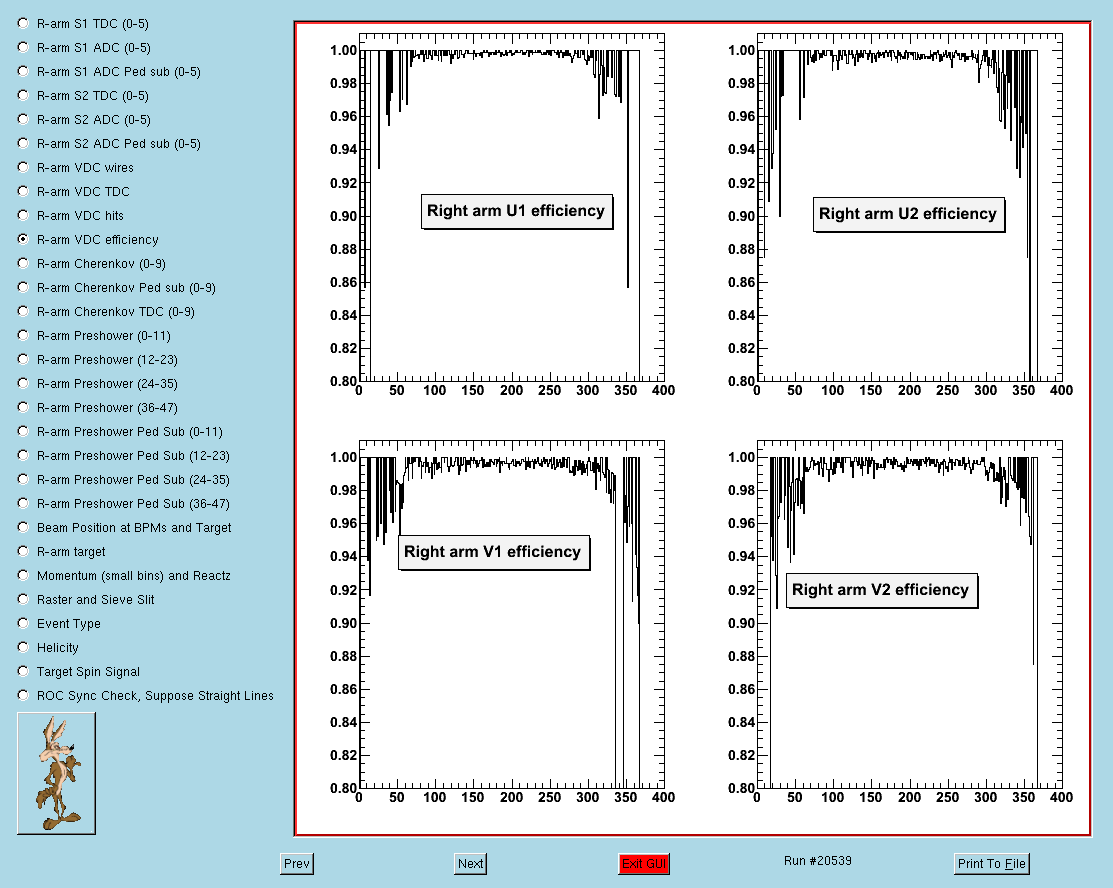The height and width of the screenshot is (888, 1113).
Task: Click Print To File button
Action: click(x=992, y=863)
